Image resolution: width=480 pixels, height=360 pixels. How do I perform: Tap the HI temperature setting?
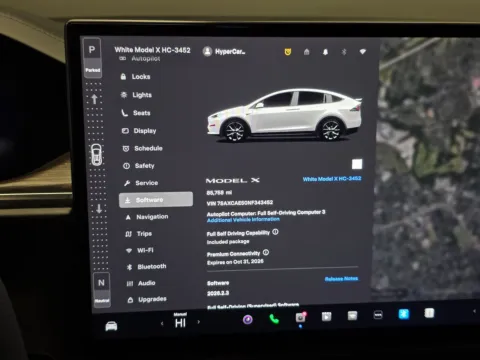click(180, 323)
